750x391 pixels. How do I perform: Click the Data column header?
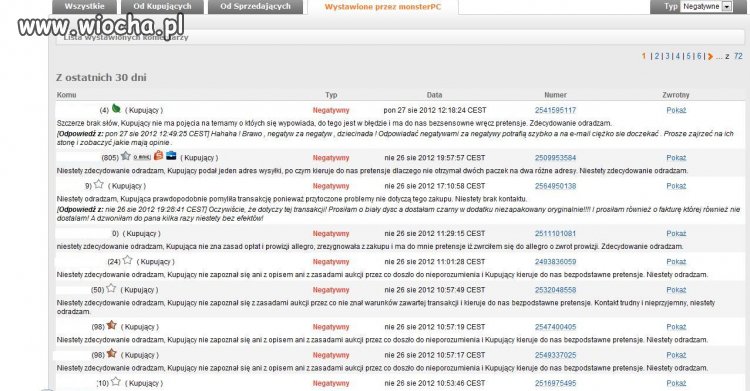pos(434,95)
